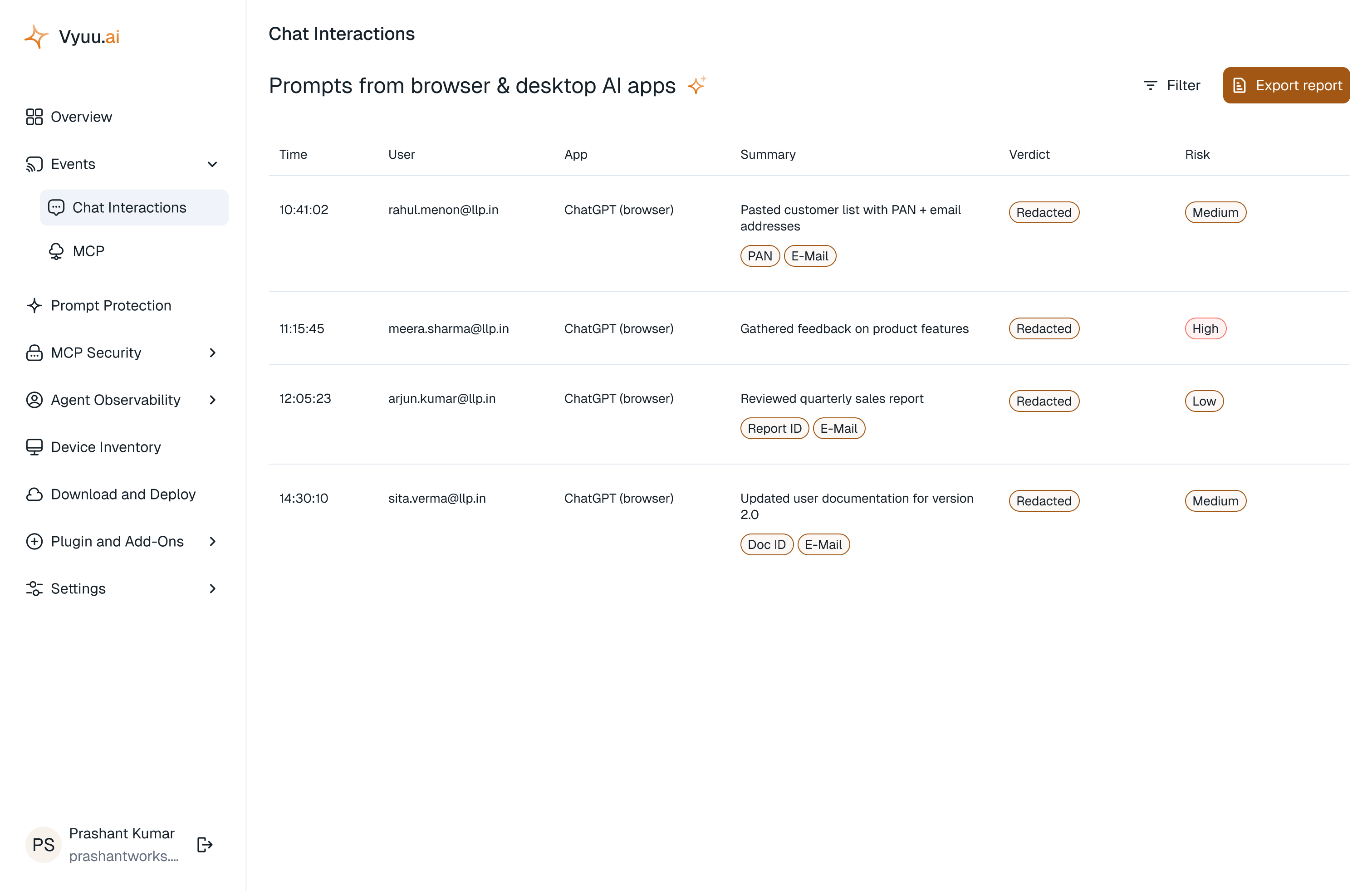Select the Prompt Protection sparkle icon
1372x891 pixels.
click(x=34, y=305)
